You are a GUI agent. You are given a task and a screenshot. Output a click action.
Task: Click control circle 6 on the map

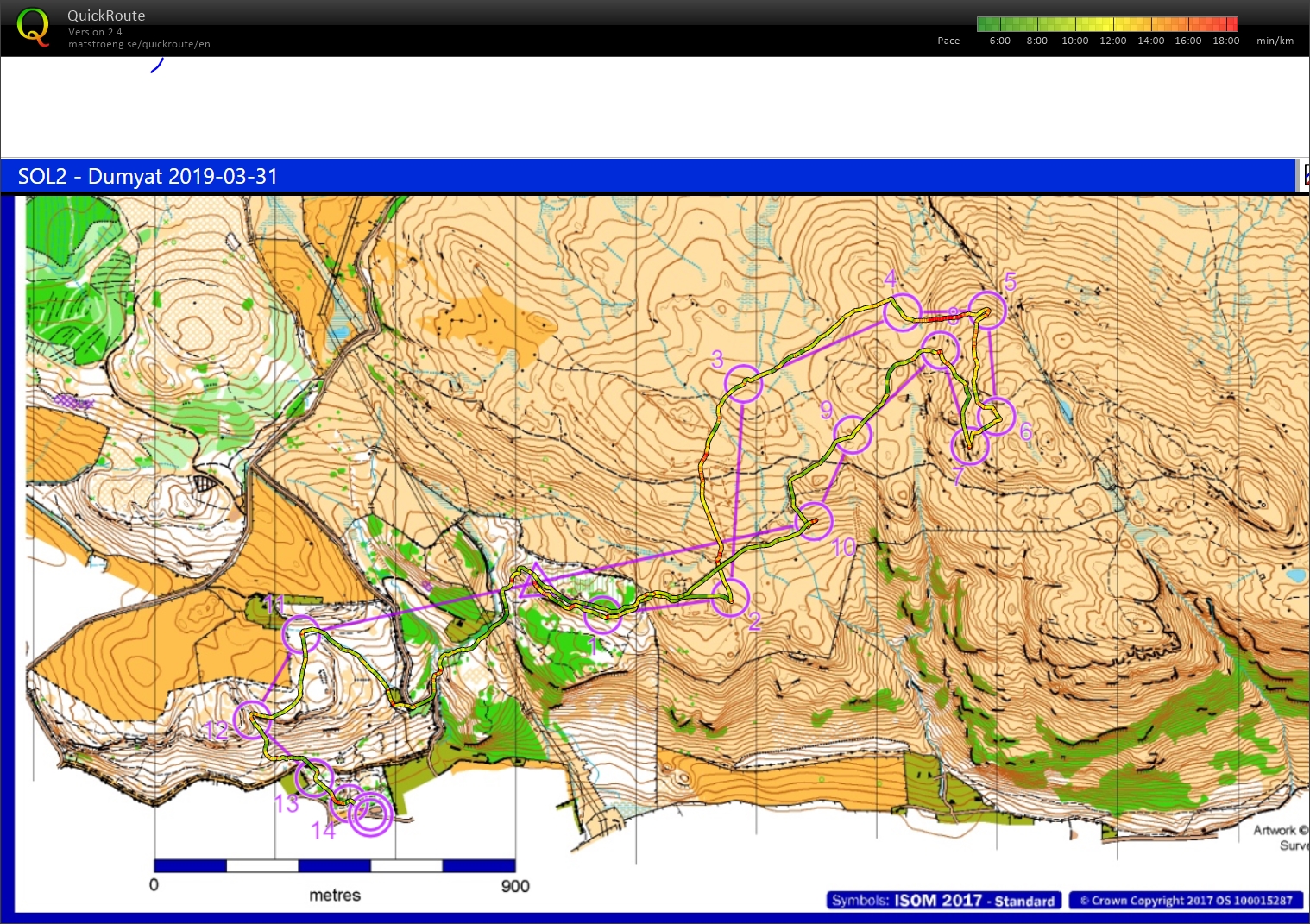(996, 416)
